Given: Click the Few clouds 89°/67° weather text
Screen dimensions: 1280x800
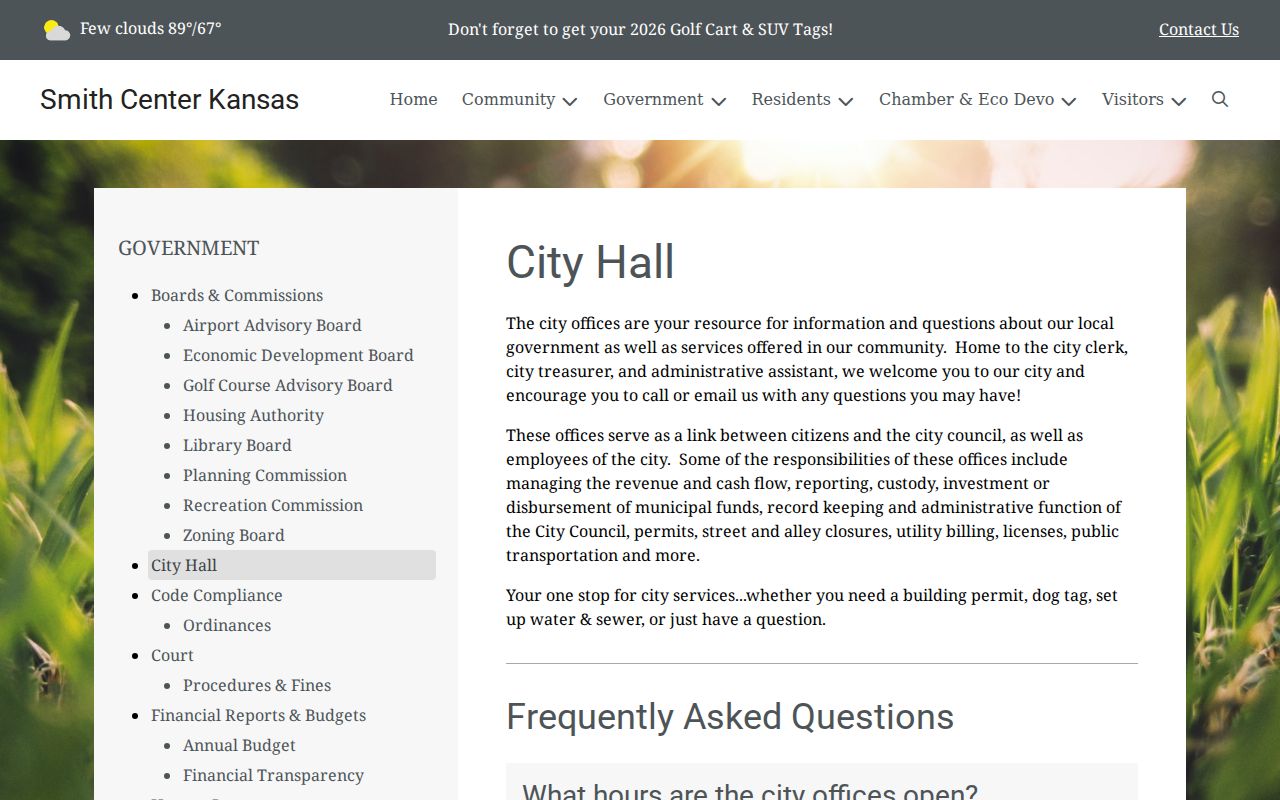Looking at the screenshot, I should (x=151, y=29).
